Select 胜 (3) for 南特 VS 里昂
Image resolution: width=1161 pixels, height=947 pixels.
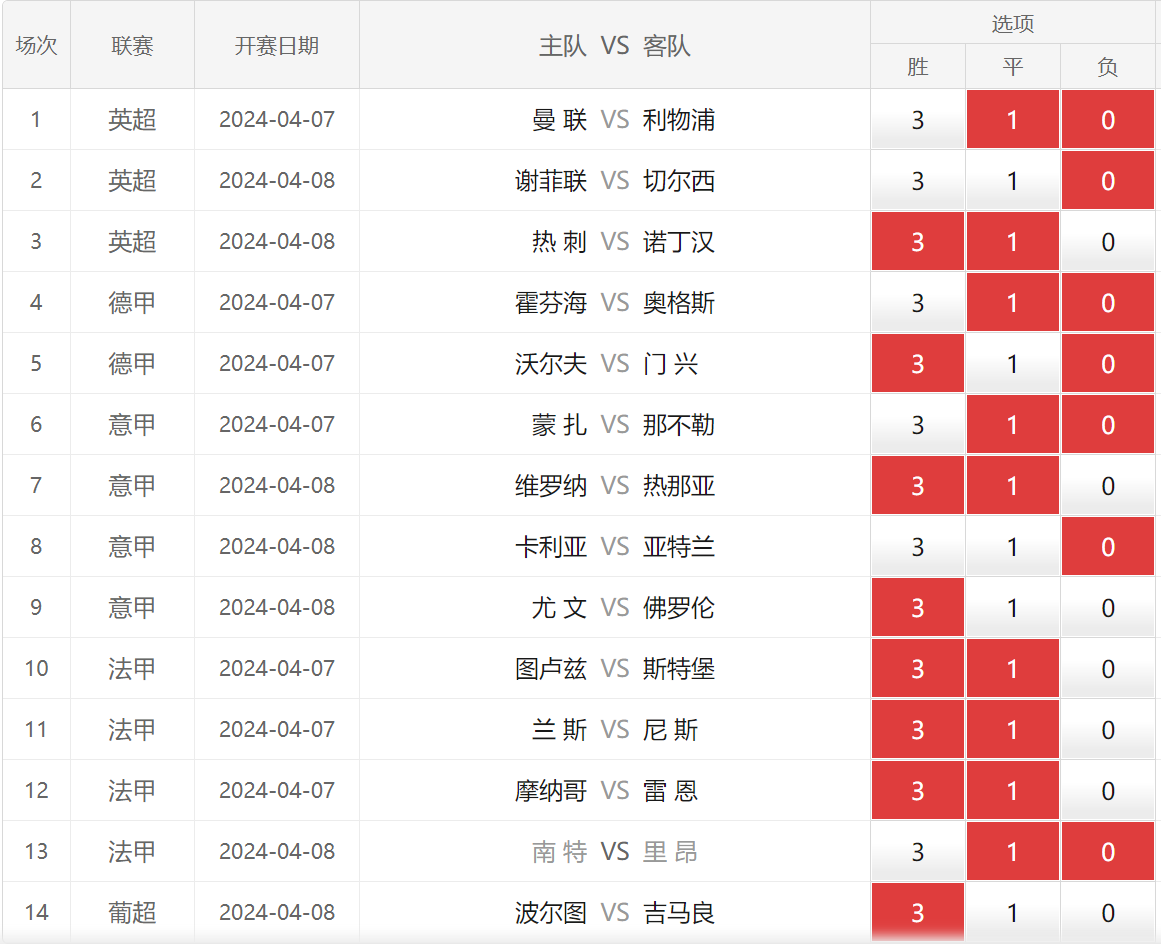[x=917, y=851]
